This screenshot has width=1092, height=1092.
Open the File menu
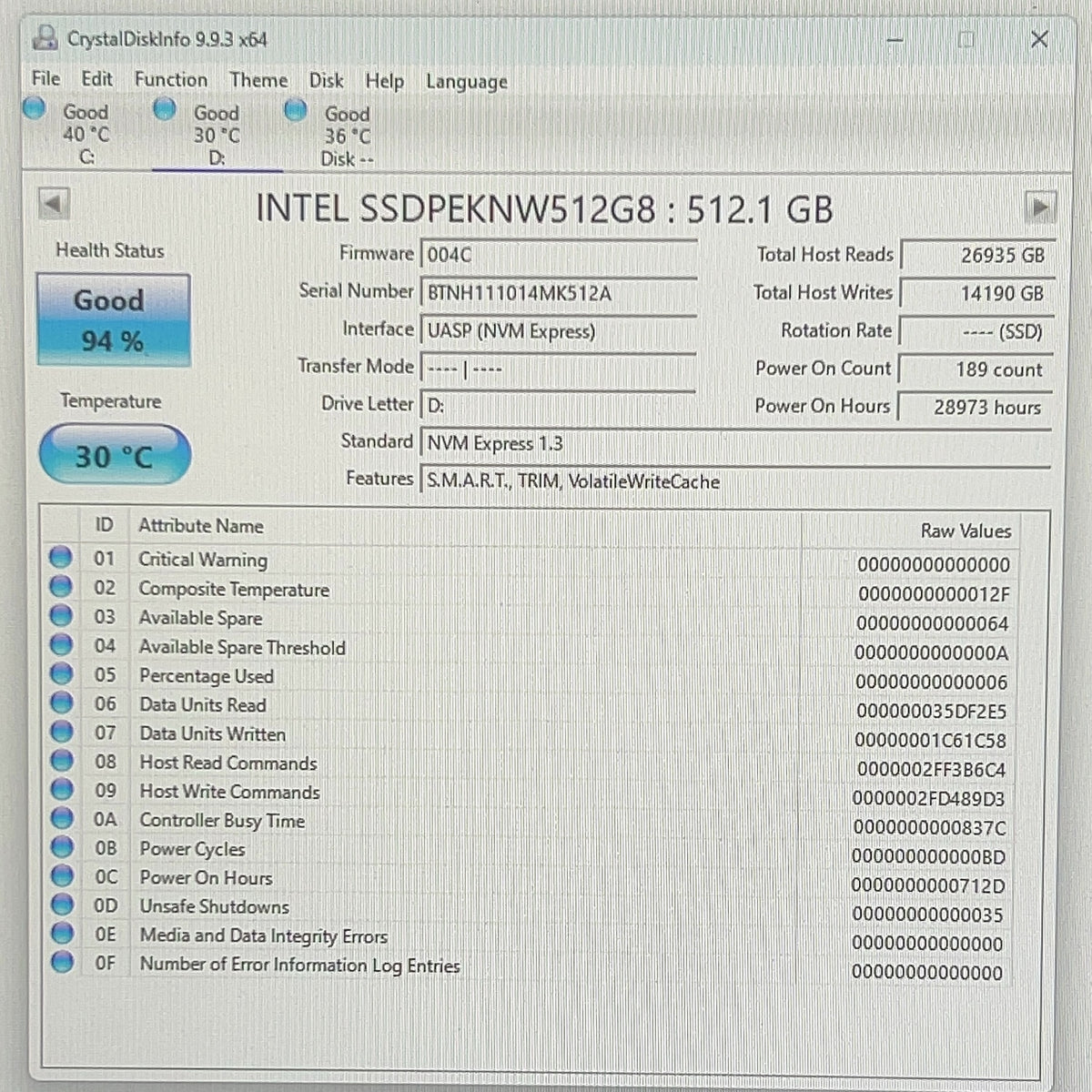click(x=45, y=79)
